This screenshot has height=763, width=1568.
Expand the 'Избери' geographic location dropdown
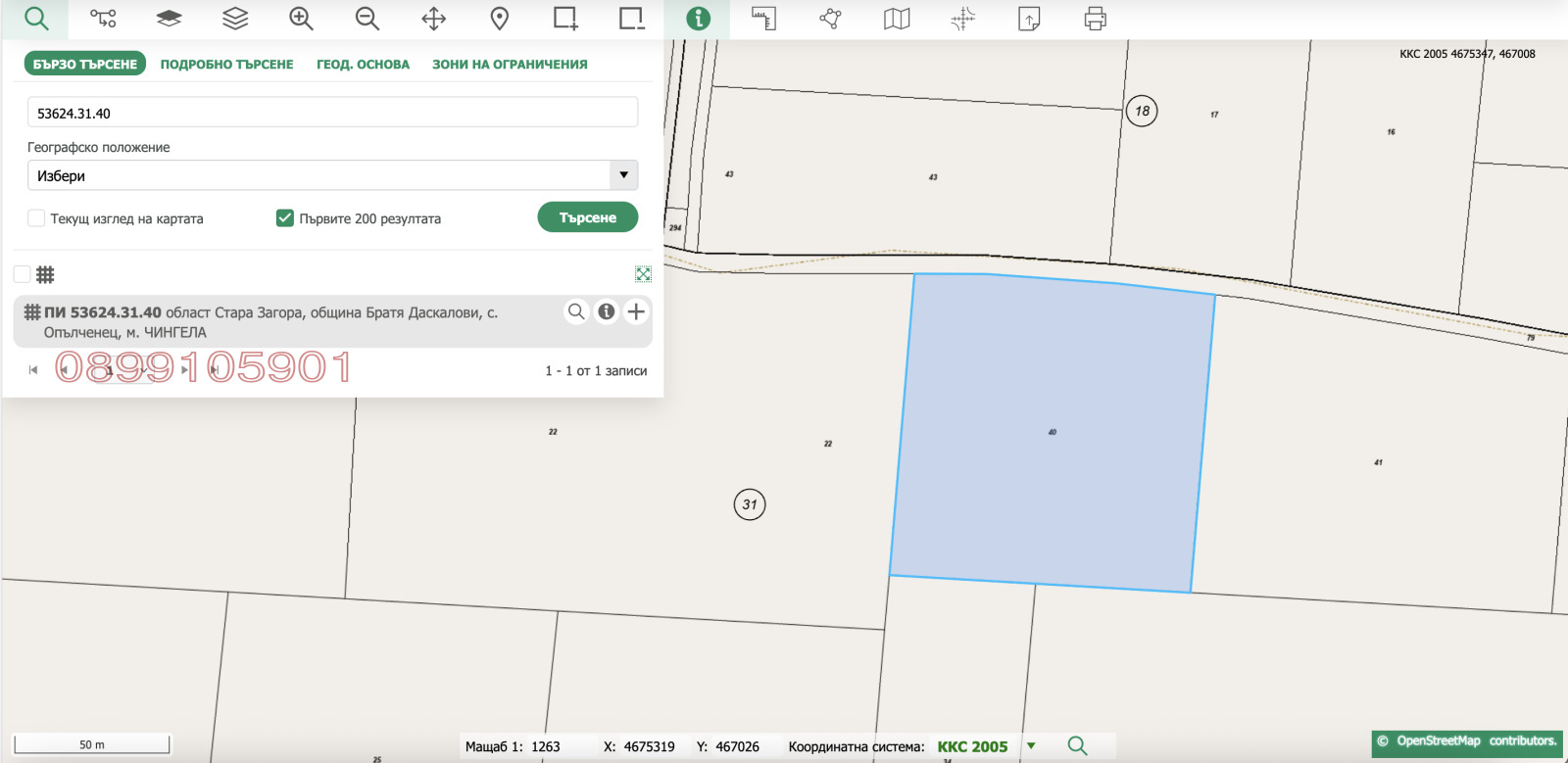pos(623,175)
